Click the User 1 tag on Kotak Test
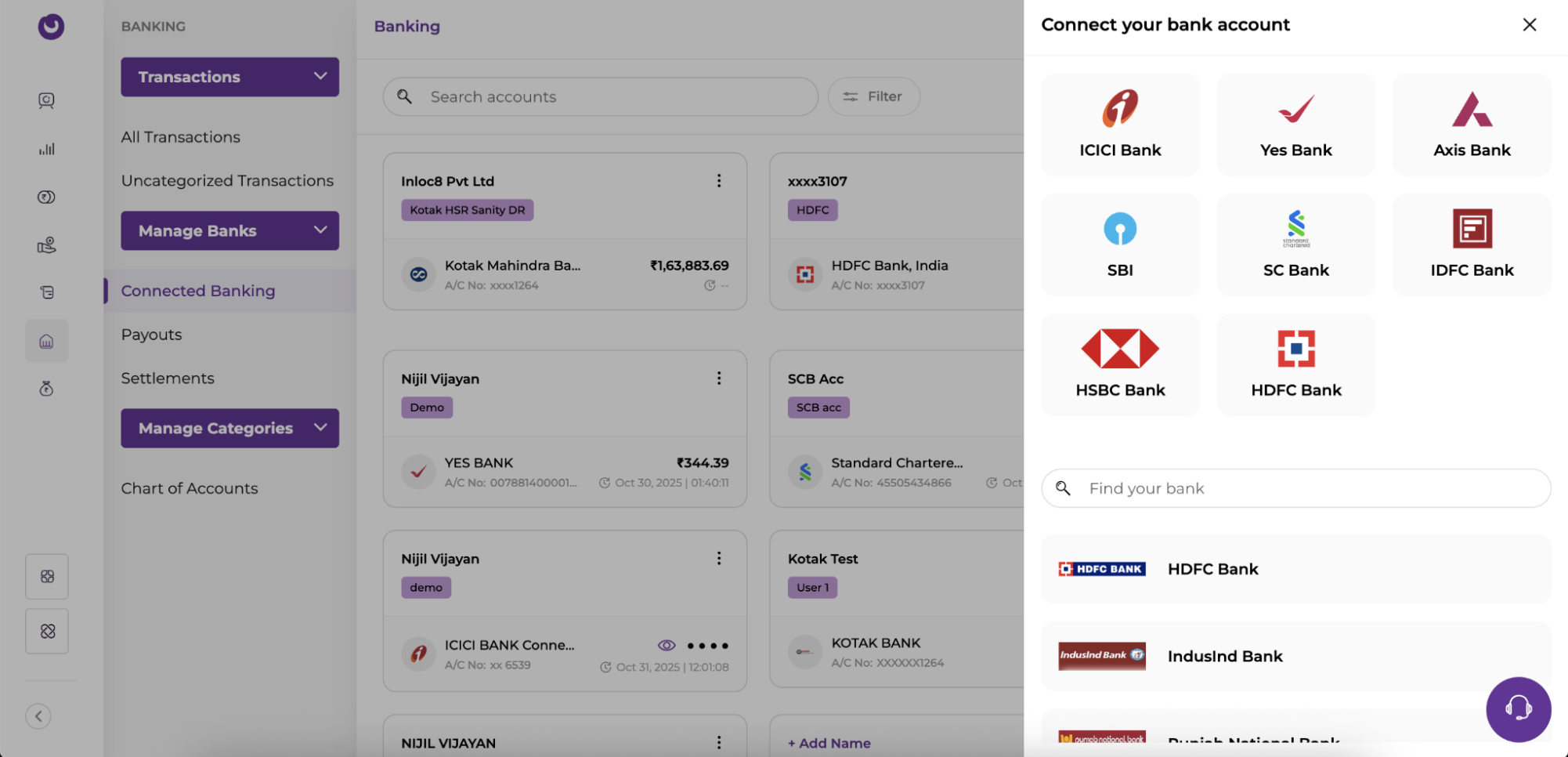1568x757 pixels. click(x=812, y=588)
